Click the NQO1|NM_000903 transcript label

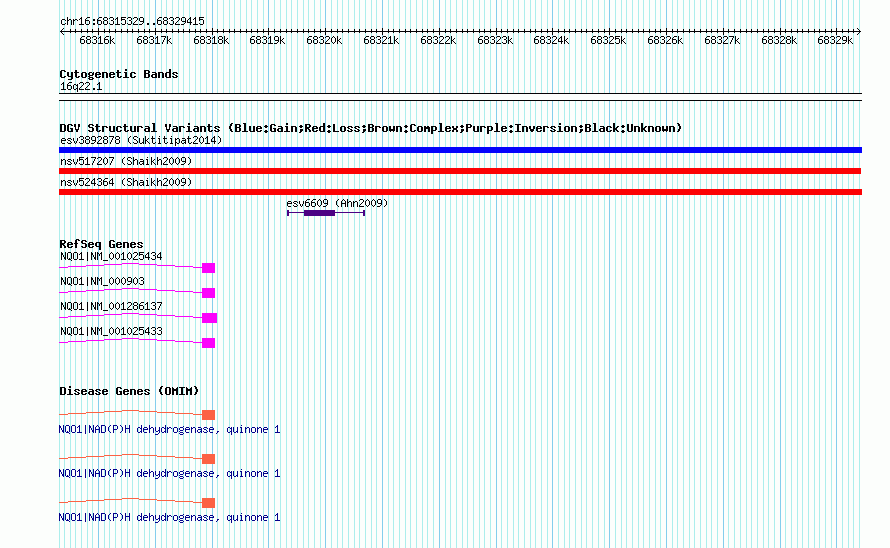click(x=102, y=281)
